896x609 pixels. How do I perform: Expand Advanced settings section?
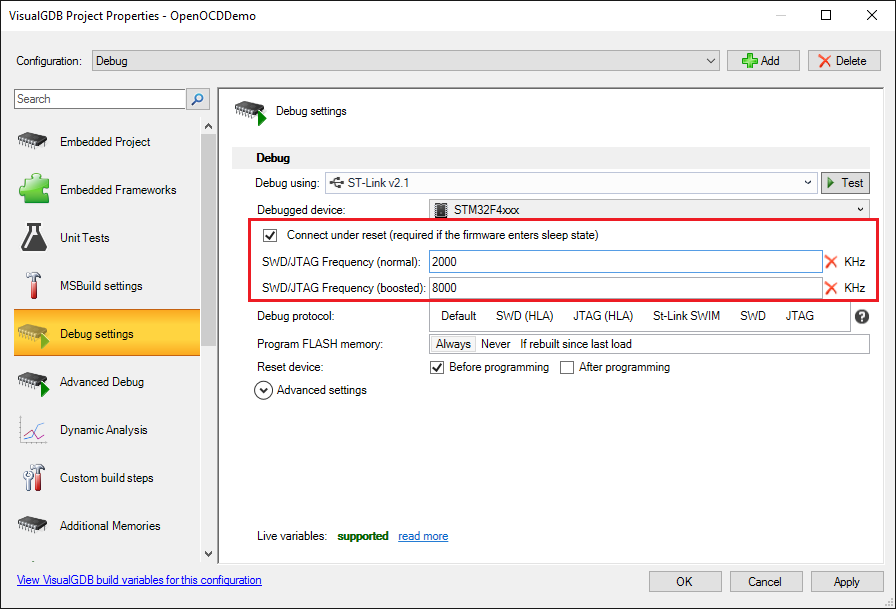[263, 390]
